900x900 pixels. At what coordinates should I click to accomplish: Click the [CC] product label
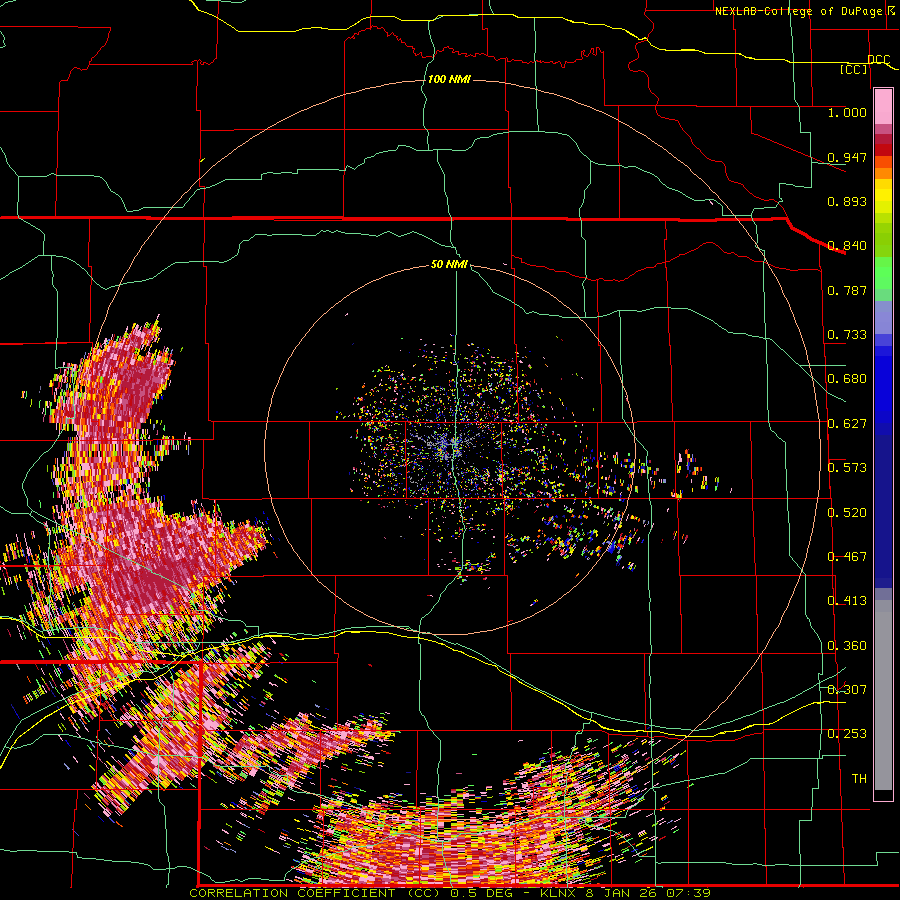pos(853,69)
